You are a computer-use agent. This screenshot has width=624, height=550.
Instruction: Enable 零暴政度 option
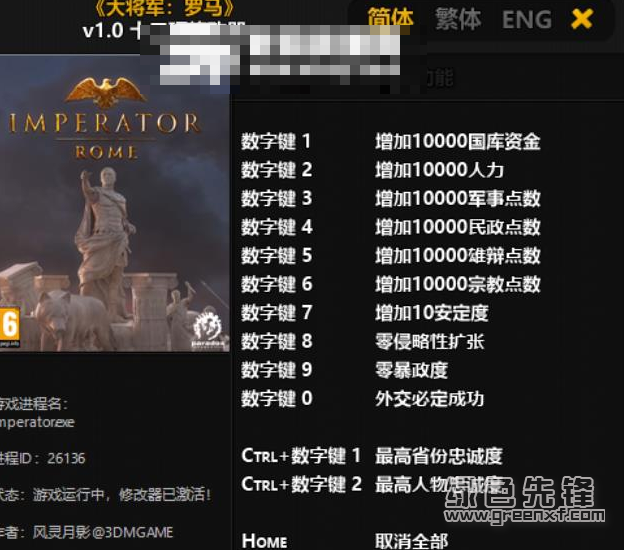click(x=411, y=370)
